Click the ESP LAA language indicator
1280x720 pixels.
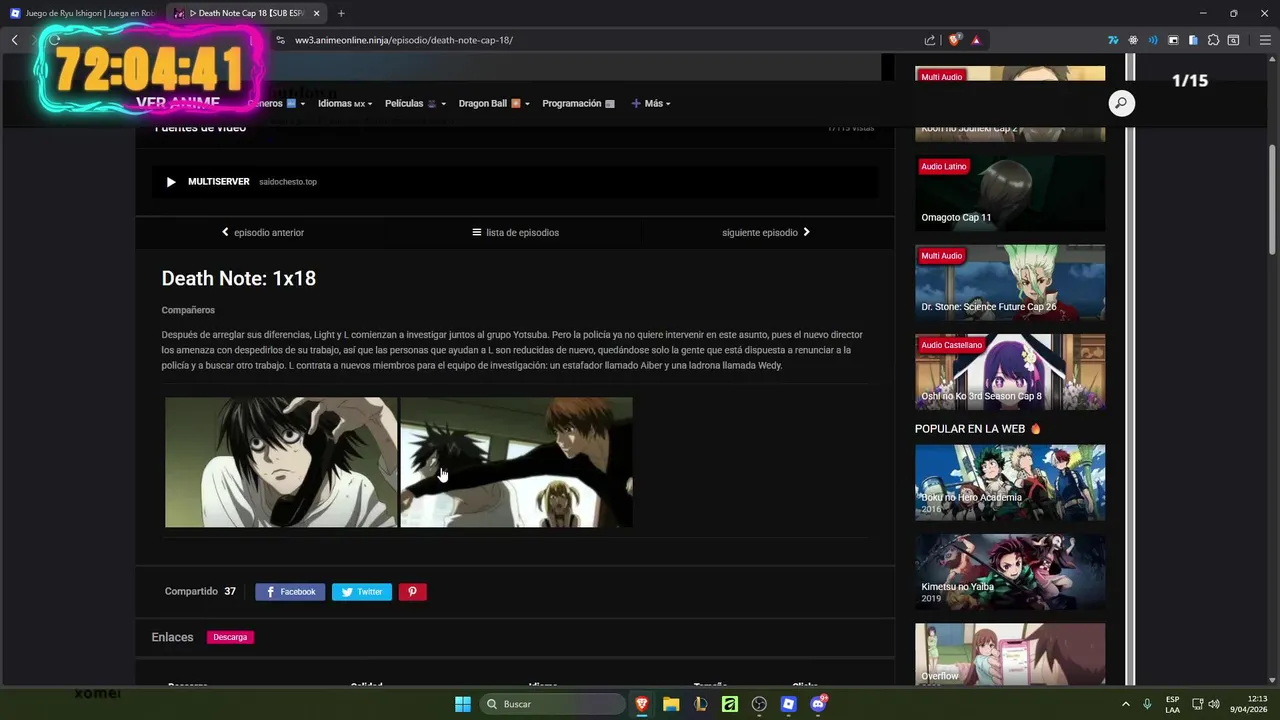(1173, 704)
